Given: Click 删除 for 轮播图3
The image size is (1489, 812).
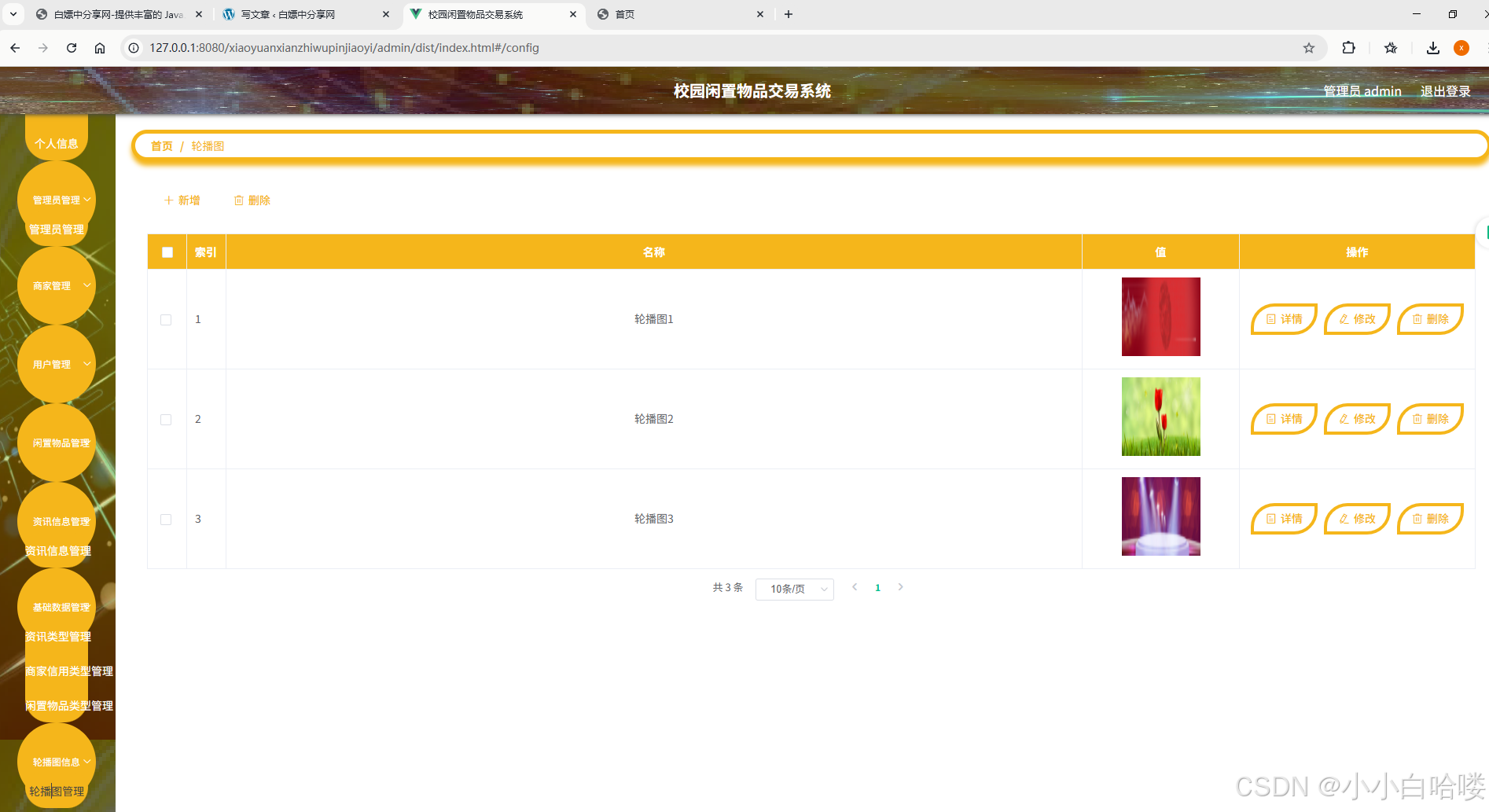Looking at the screenshot, I should pyautogui.click(x=1430, y=519).
